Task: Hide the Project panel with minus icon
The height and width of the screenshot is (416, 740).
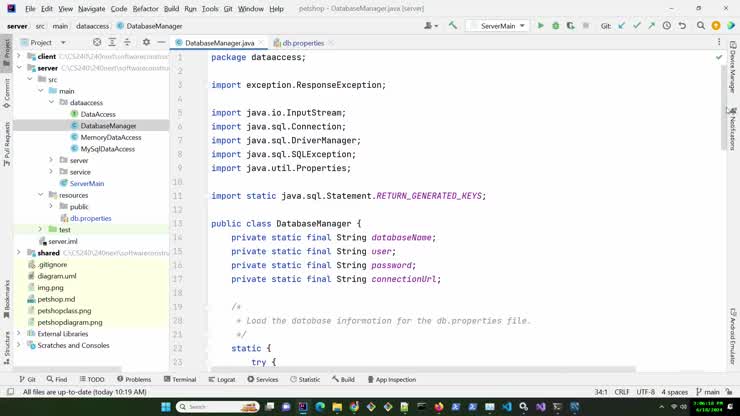Action: 161,42
